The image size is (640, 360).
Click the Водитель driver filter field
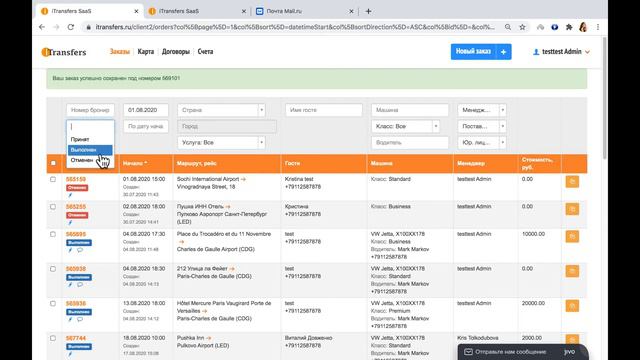[x=410, y=142]
